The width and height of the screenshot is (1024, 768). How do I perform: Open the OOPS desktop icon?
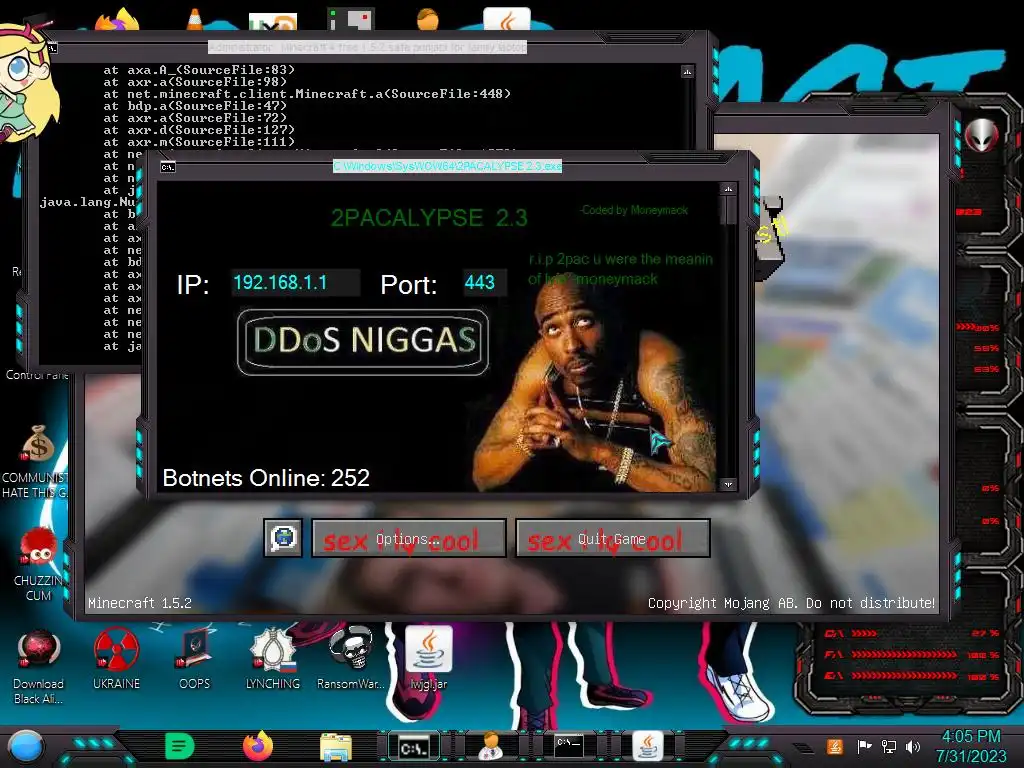pos(195,658)
